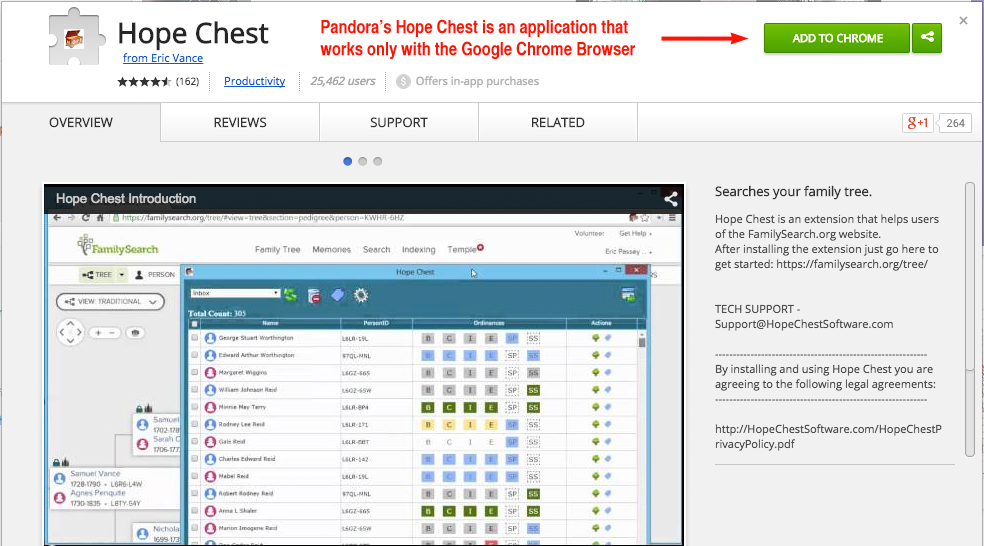Image resolution: width=984 pixels, height=546 pixels.
Task: Open the View: Traditional dropdown
Action: pos(110,302)
